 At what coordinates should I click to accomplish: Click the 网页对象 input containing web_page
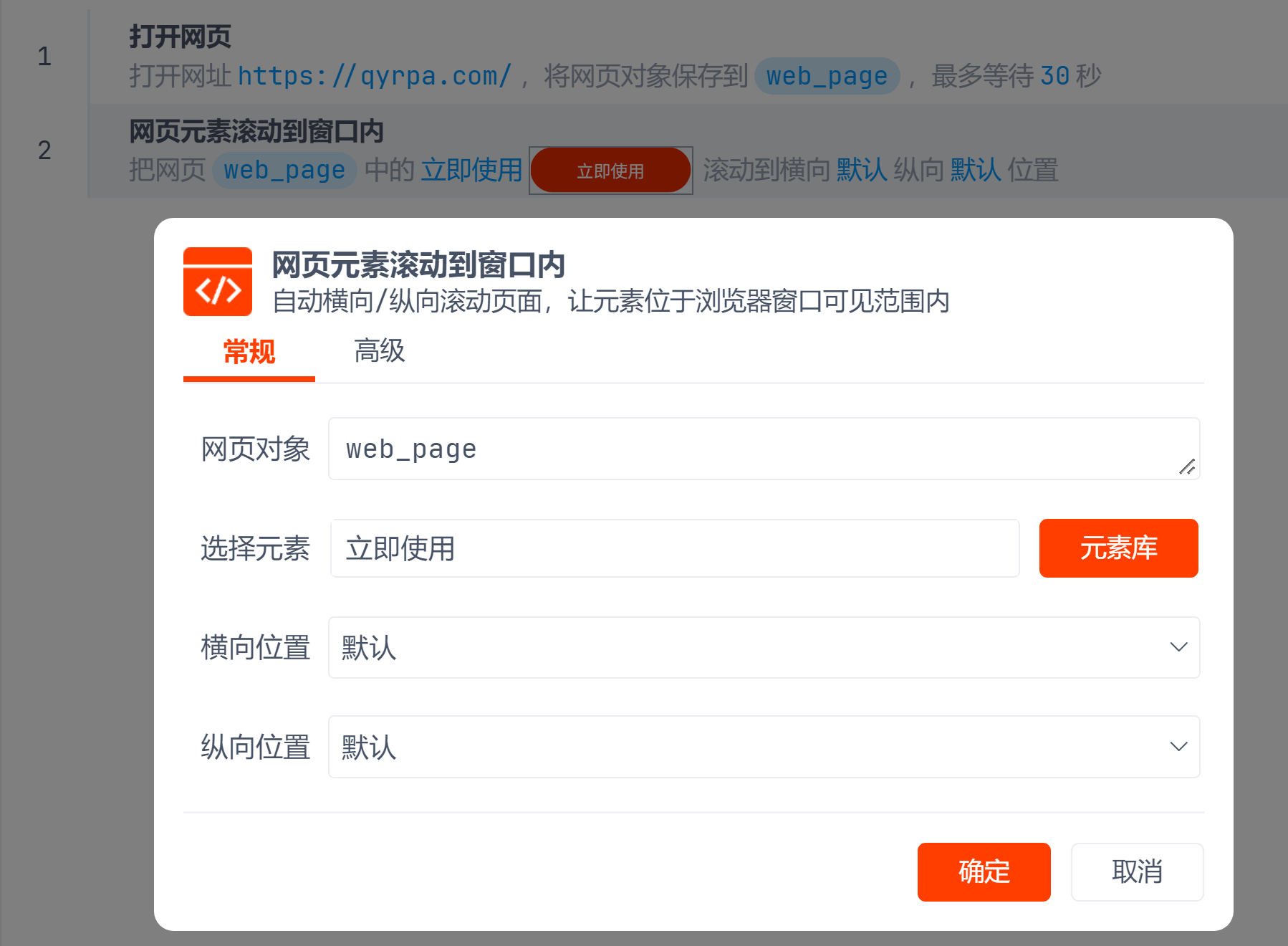[752, 449]
